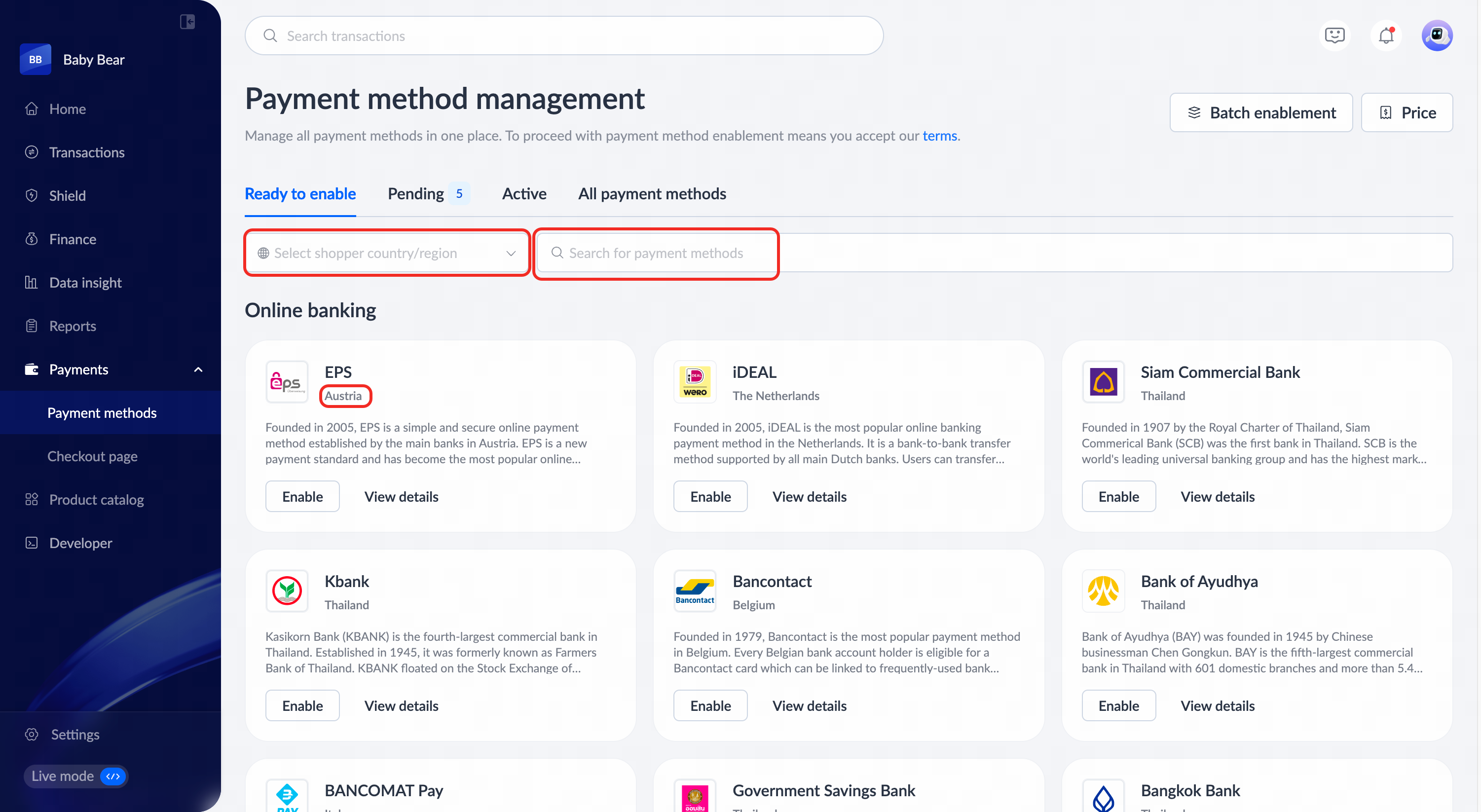The height and width of the screenshot is (812, 1481).
Task: Open the Active tab
Action: [524, 194]
